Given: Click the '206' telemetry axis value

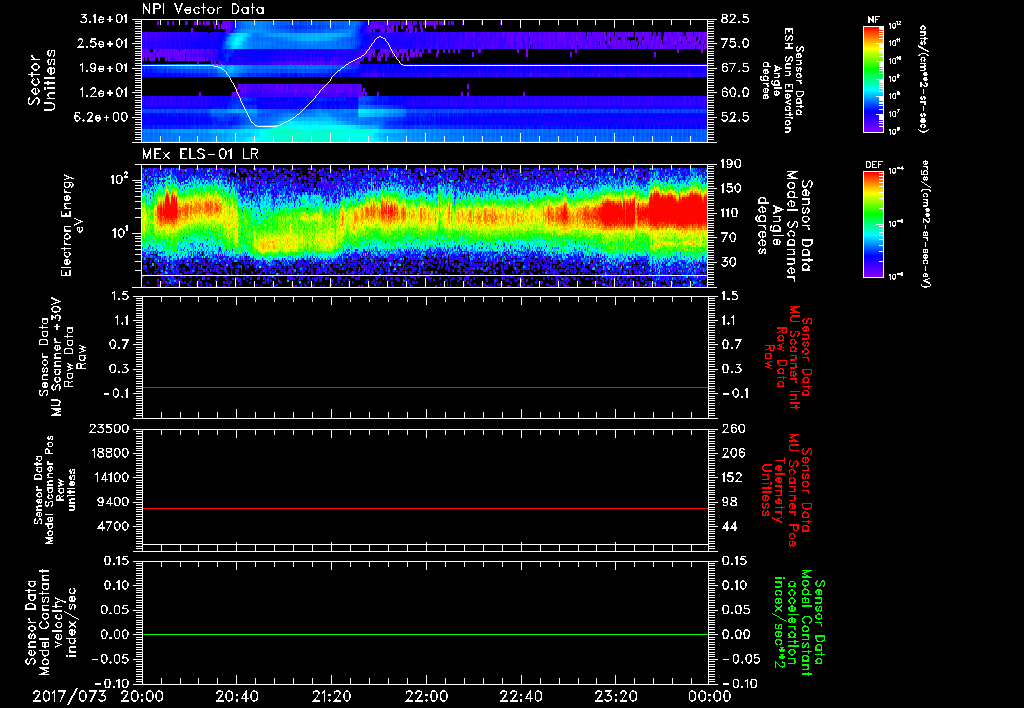Looking at the screenshot, I should click(732, 453).
